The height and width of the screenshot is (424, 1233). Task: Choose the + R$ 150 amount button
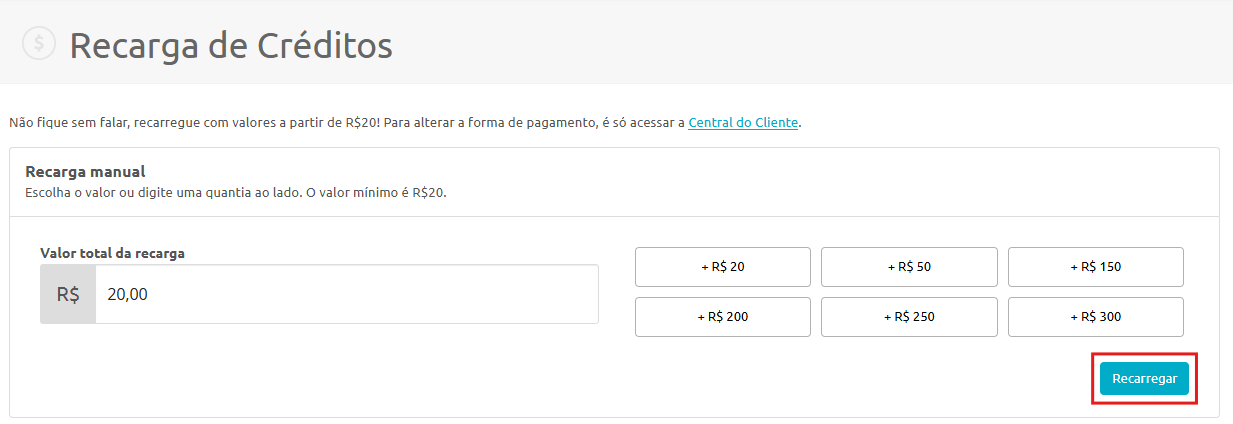click(1096, 267)
